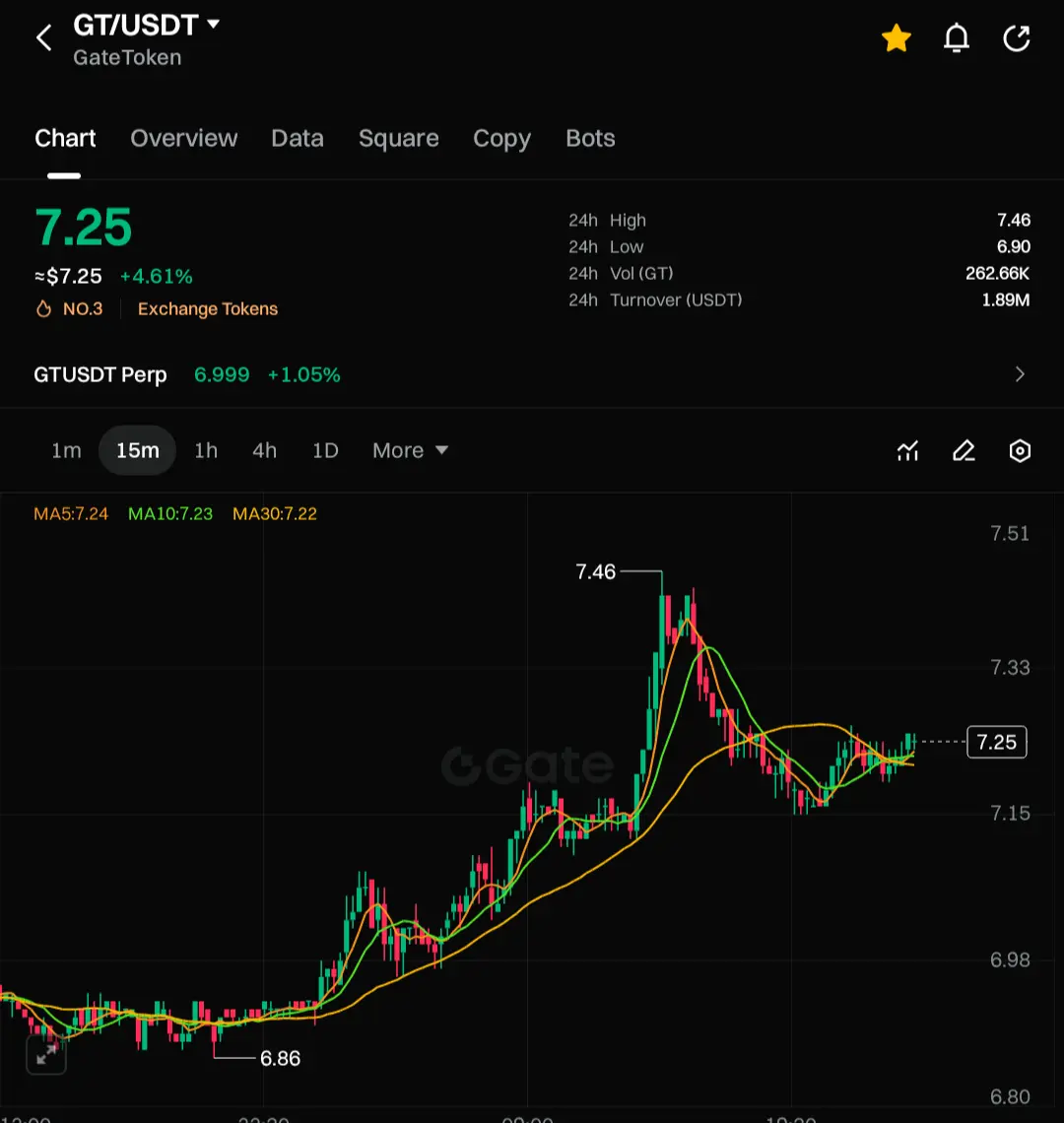Open chart indicators icon

(x=907, y=450)
